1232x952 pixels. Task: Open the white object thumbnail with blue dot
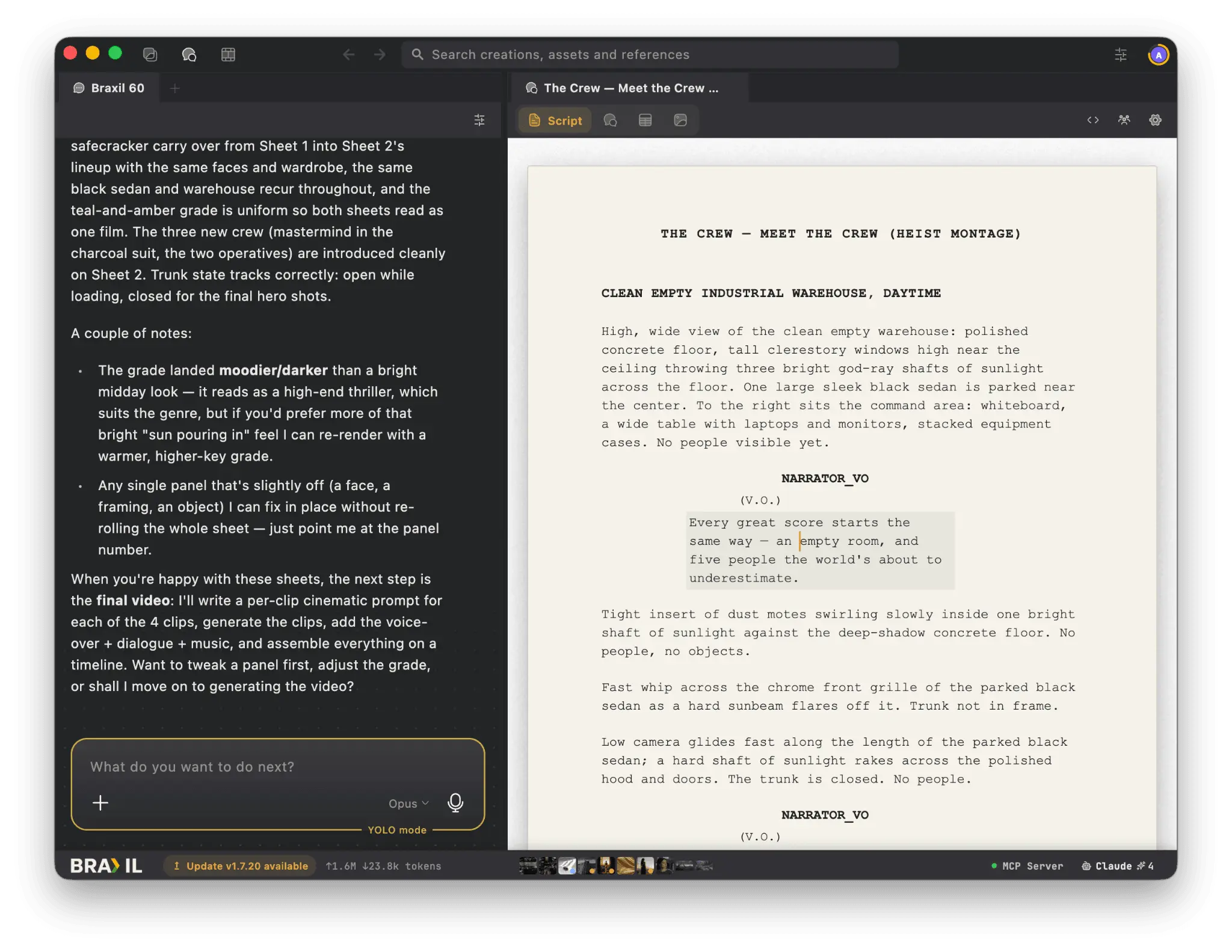point(567,865)
